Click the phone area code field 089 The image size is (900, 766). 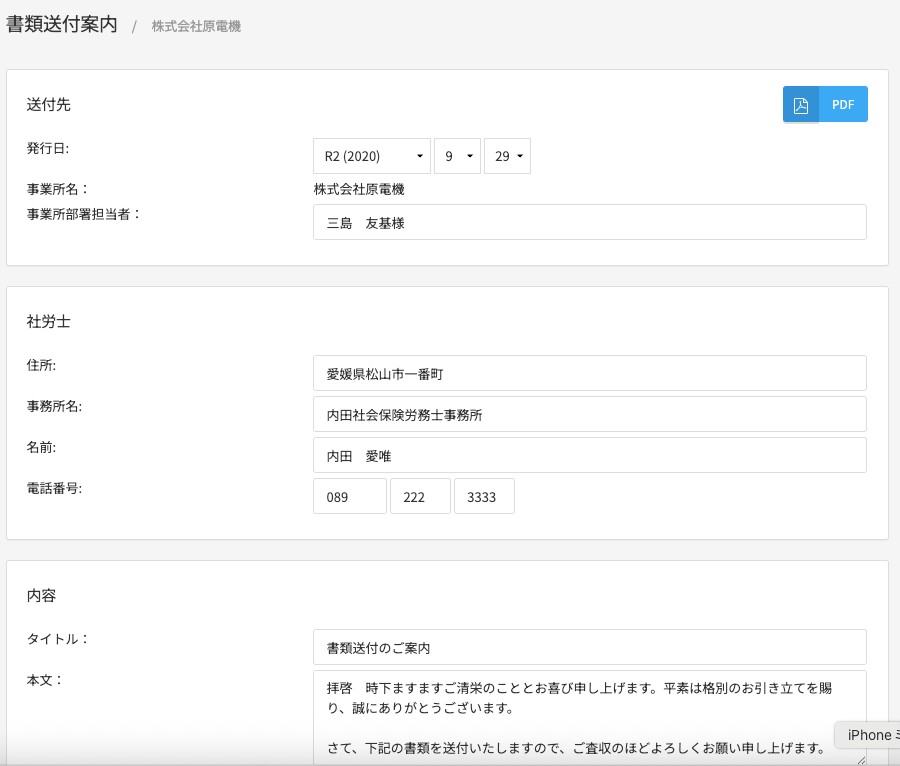pos(349,496)
